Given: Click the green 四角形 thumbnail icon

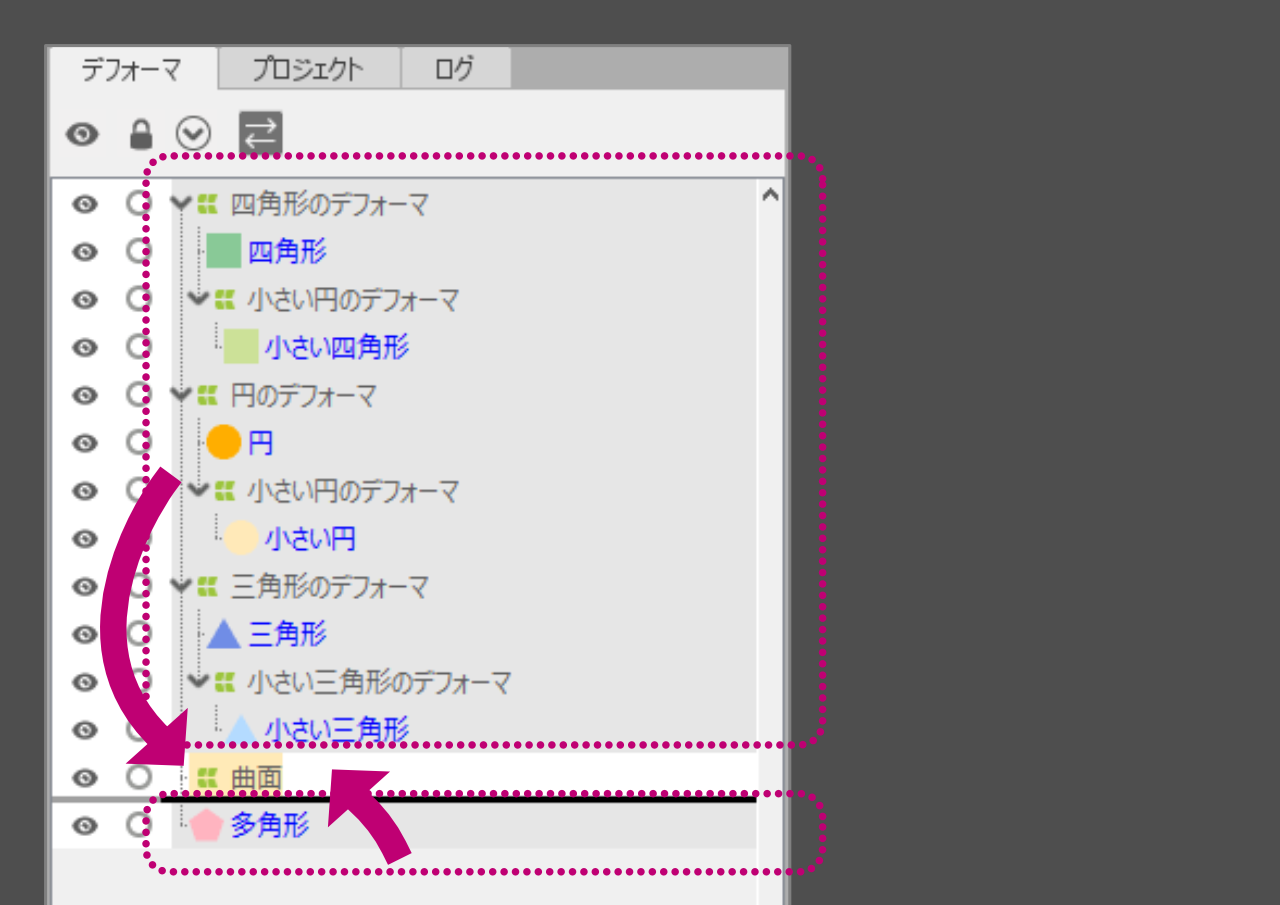Looking at the screenshot, I should click(x=224, y=251).
